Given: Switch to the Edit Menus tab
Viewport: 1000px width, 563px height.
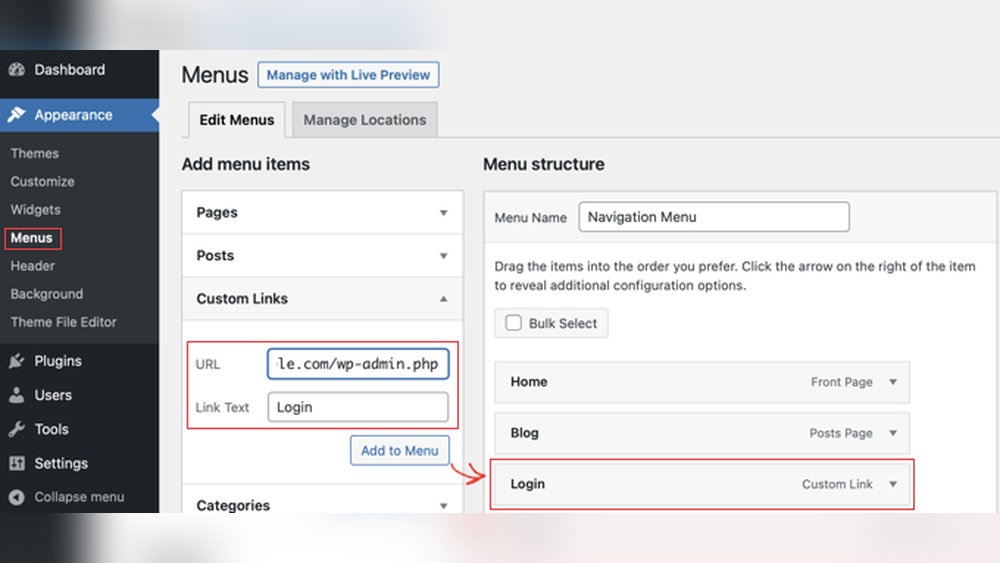Looking at the screenshot, I should 237,120.
